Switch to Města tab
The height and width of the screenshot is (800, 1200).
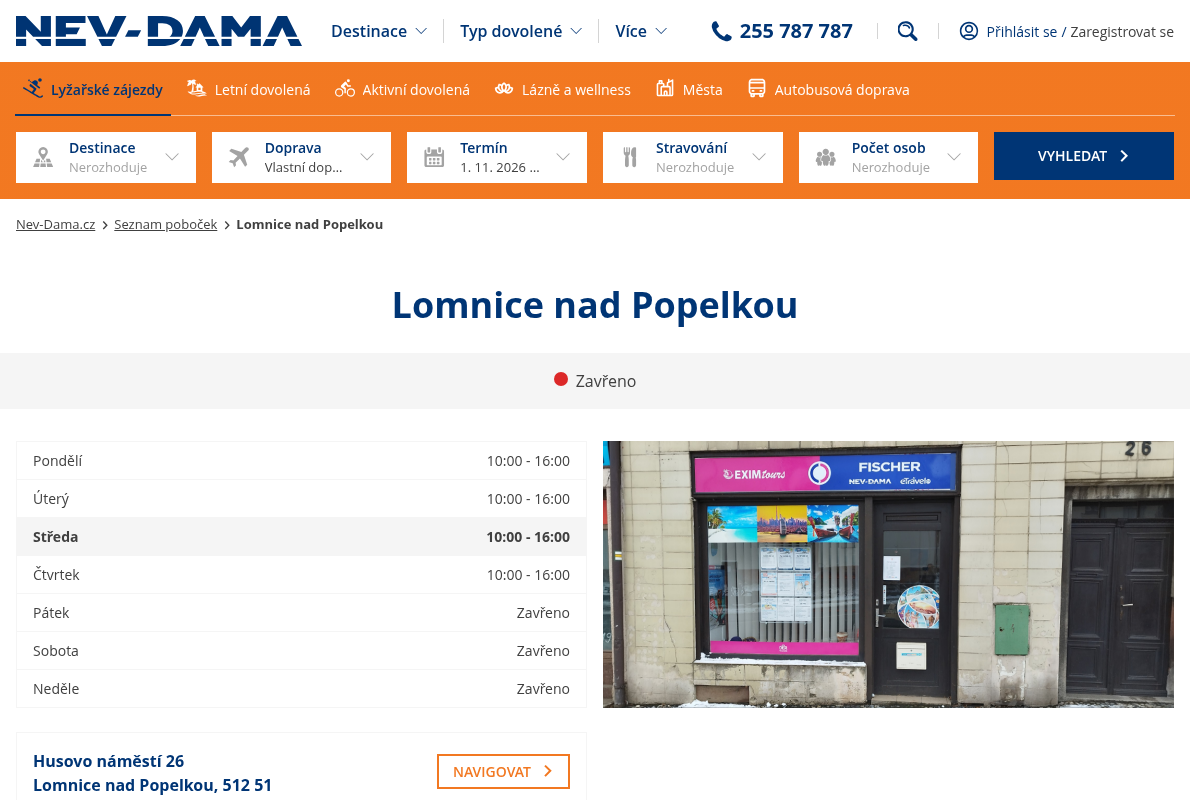689,89
